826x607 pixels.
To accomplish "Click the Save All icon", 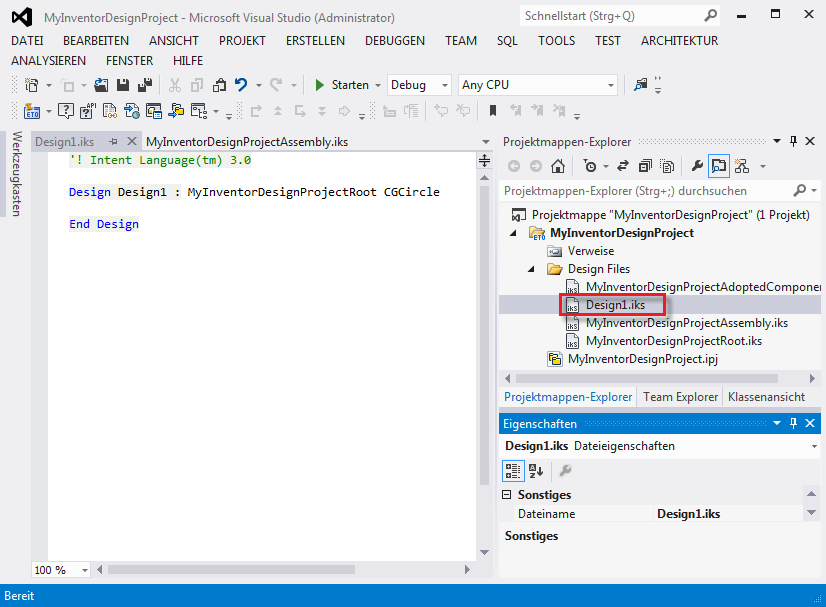I will pyautogui.click(x=144, y=85).
